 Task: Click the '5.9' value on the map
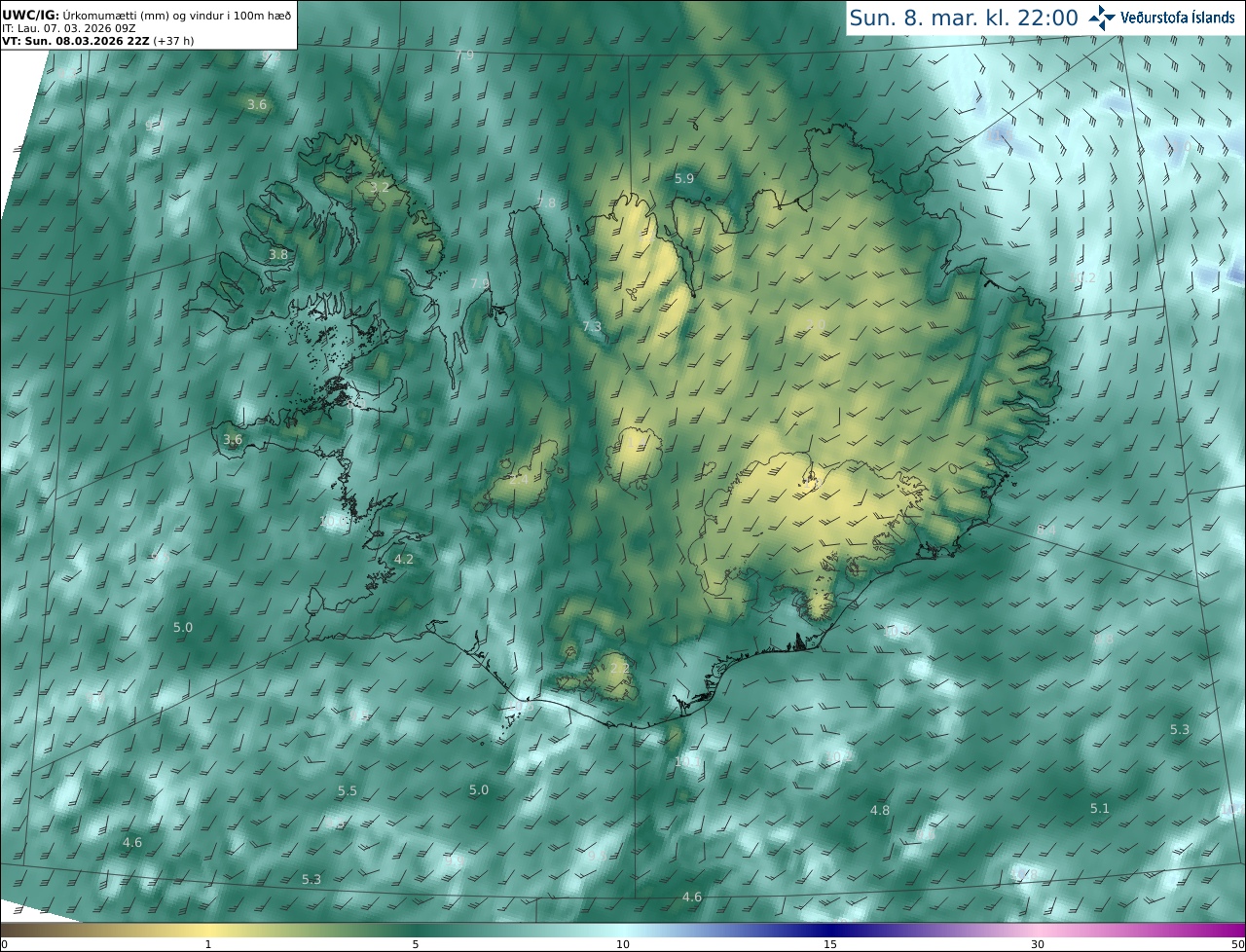coord(684,179)
